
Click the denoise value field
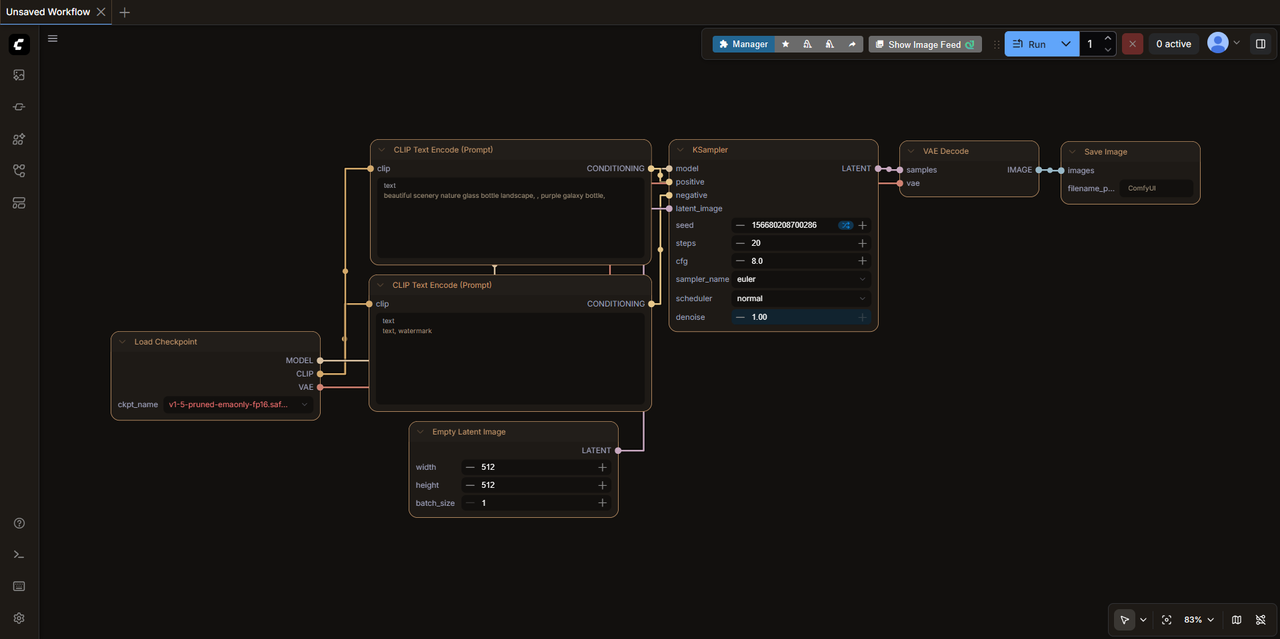[801, 317]
